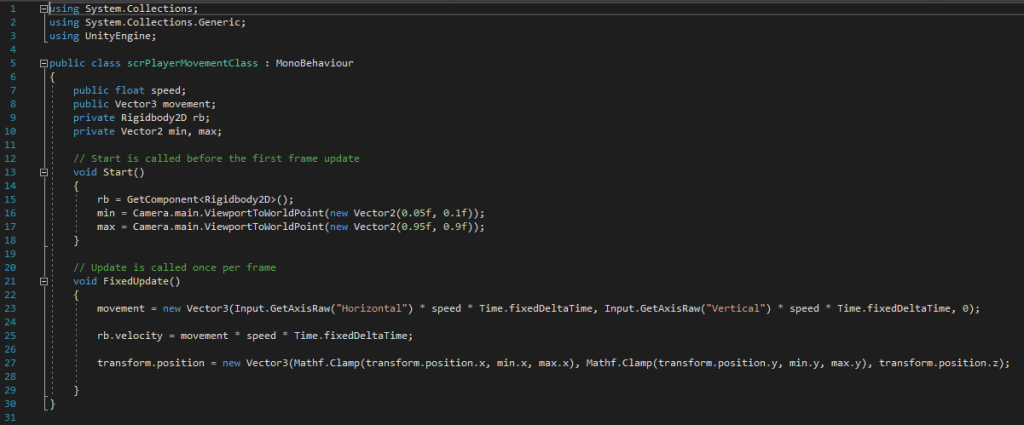The image size is (1024, 425).
Task: Click line number 9 in the gutter
Action: (x=9, y=117)
